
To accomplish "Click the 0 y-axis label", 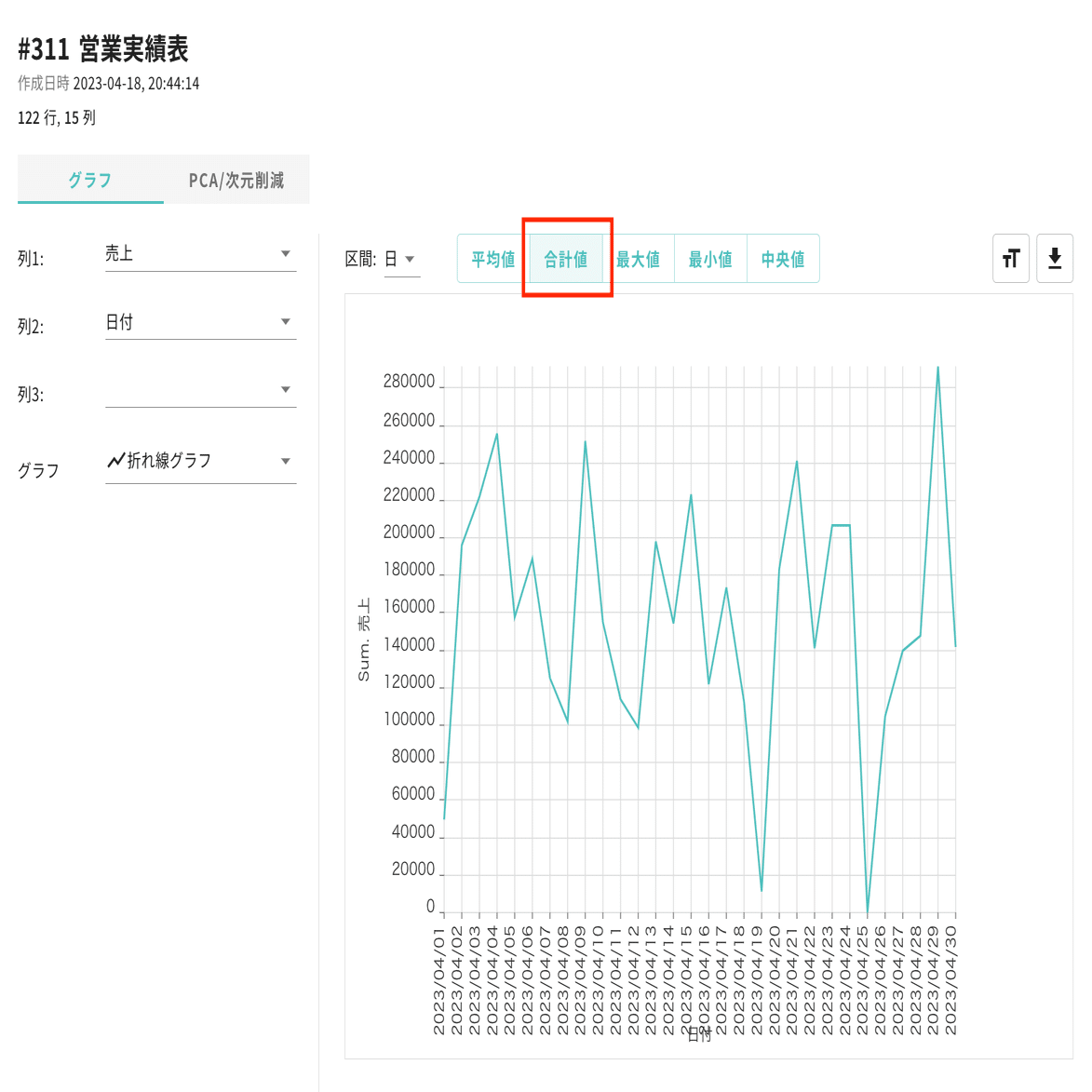I will click(x=430, y=907).
